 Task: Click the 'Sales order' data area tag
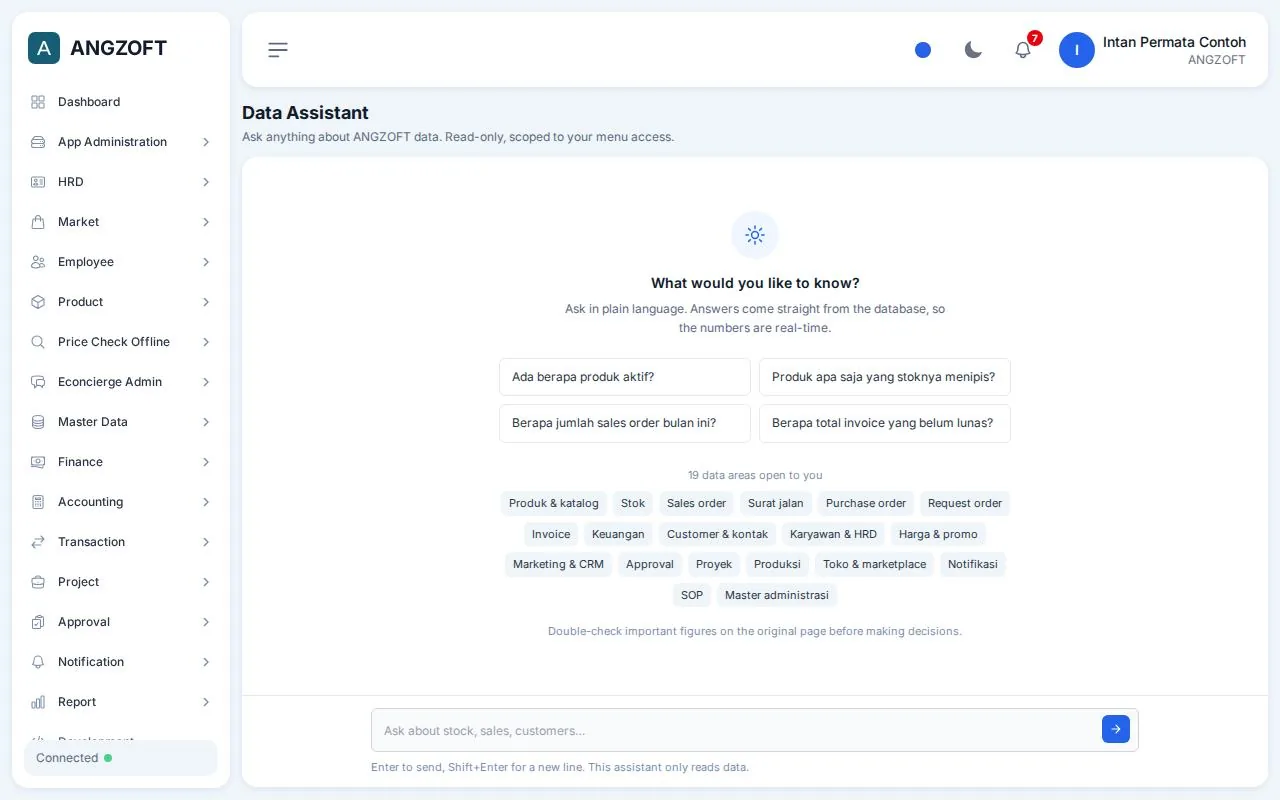[x=697, y=503]
